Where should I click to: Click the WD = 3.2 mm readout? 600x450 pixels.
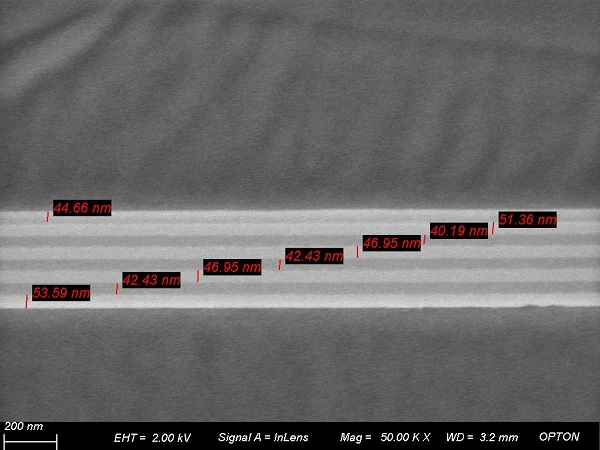484,438
